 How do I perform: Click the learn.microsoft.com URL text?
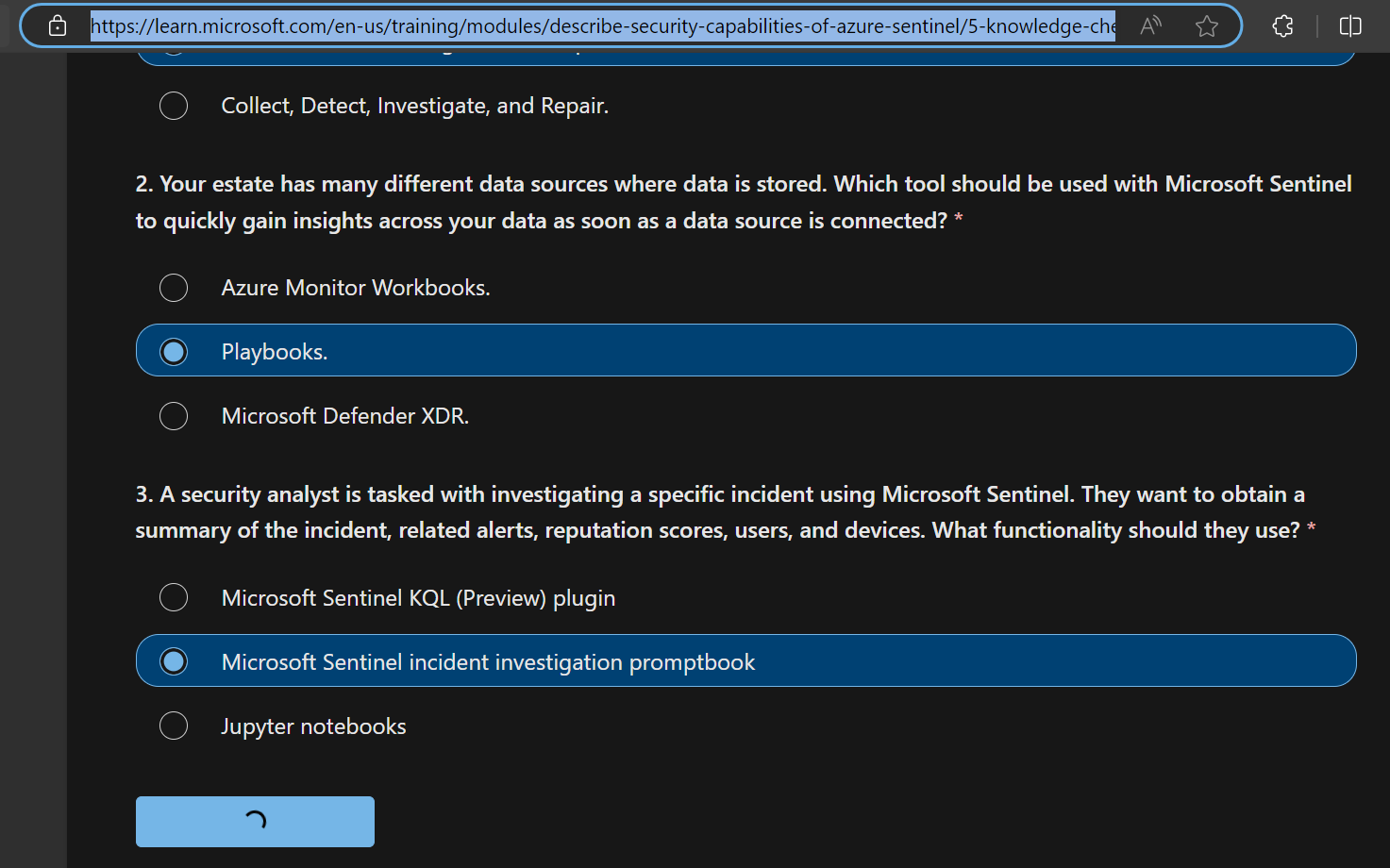[x=602, y=26]
